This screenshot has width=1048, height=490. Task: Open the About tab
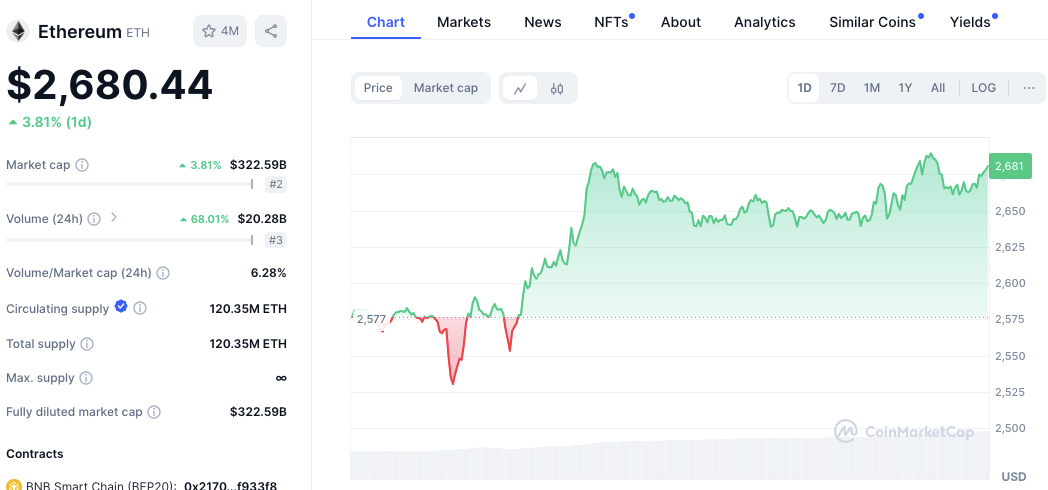pyautogui.click(x=681, y=22)
